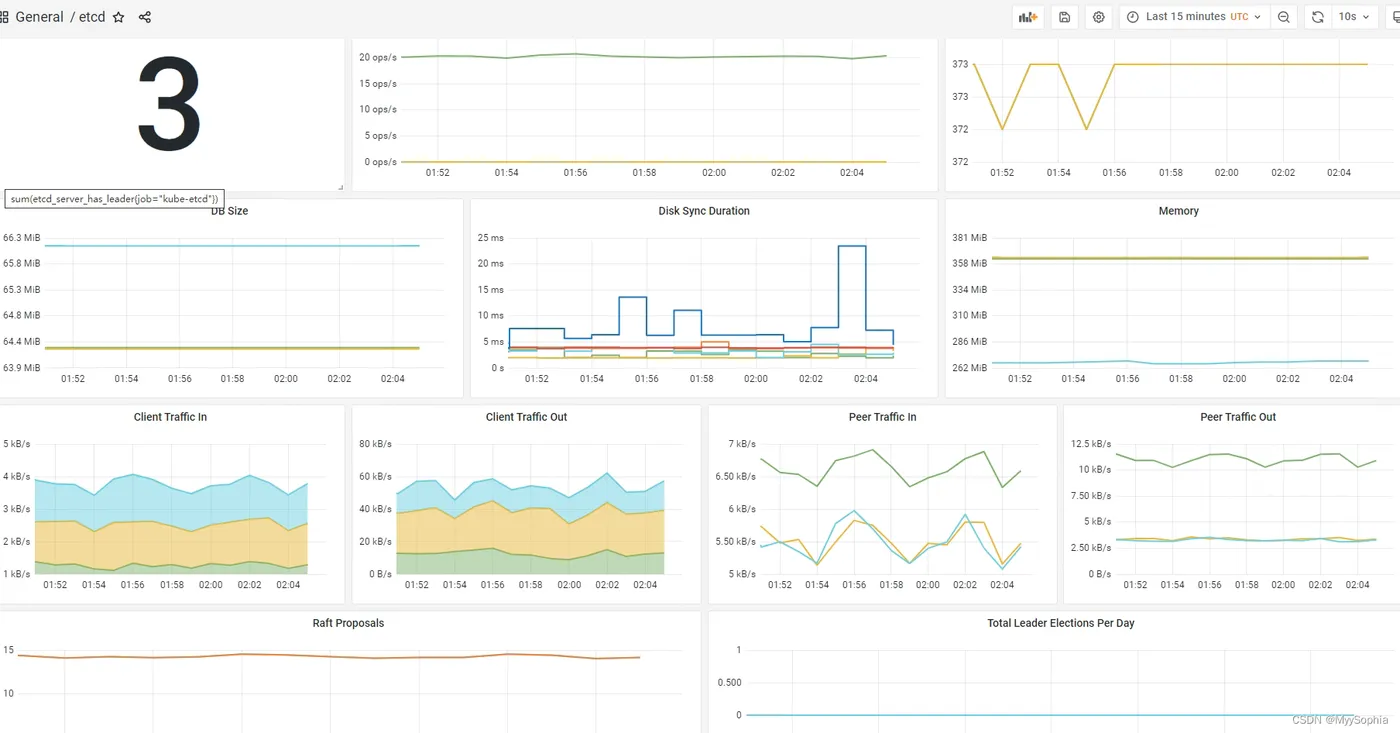Viewport: 1400px width, 733px height.
Task: Open the Disk Sync Duration panel menu
Action: [x=704, y=211]
